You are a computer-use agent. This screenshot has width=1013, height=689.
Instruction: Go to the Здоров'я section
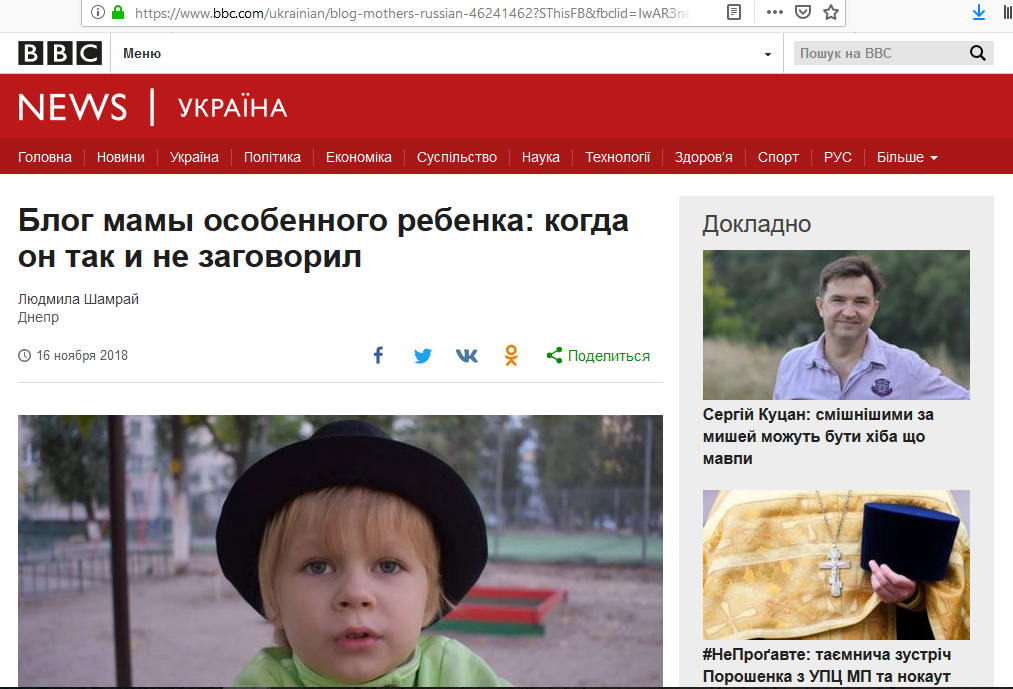pyautogui.click(x=704, y=157)
